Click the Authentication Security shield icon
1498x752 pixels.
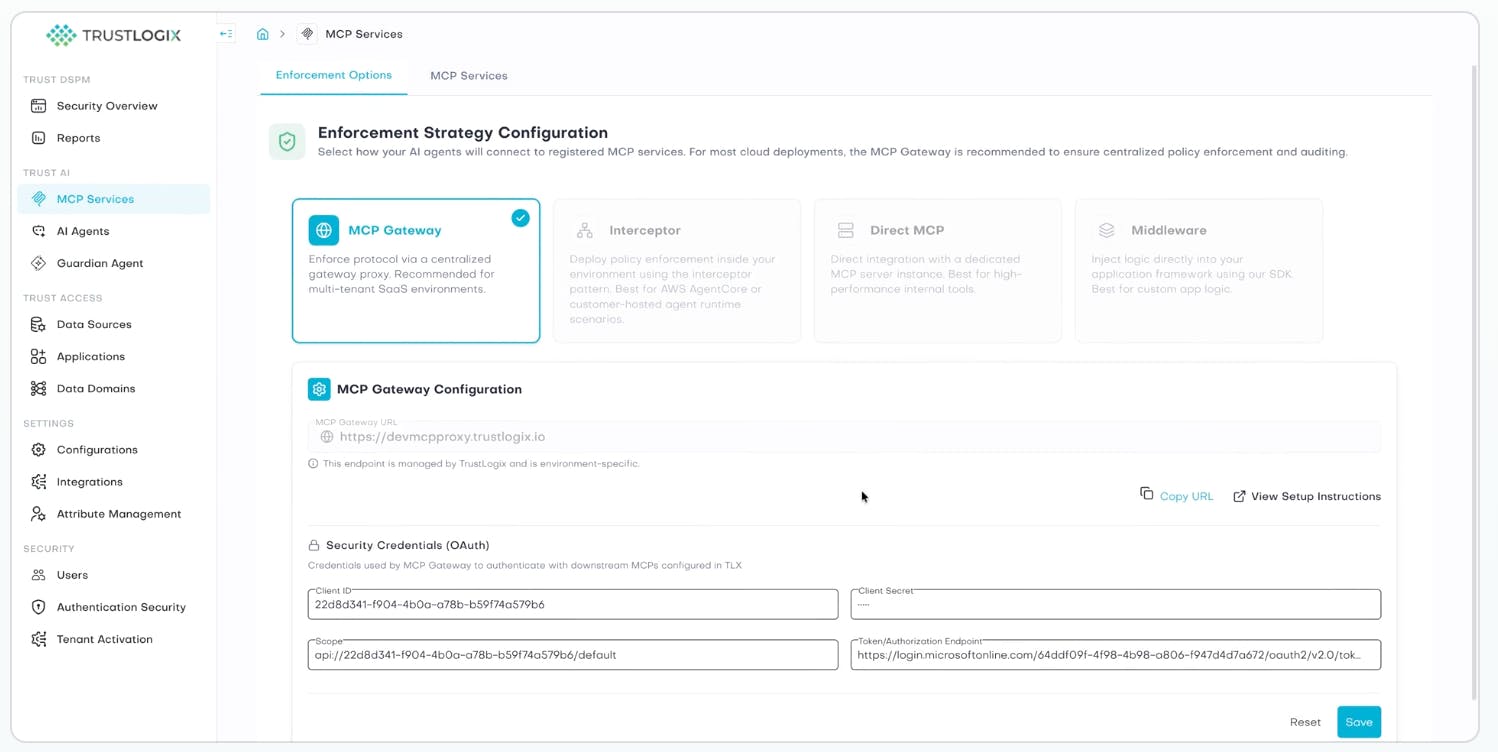click(39, 607)
